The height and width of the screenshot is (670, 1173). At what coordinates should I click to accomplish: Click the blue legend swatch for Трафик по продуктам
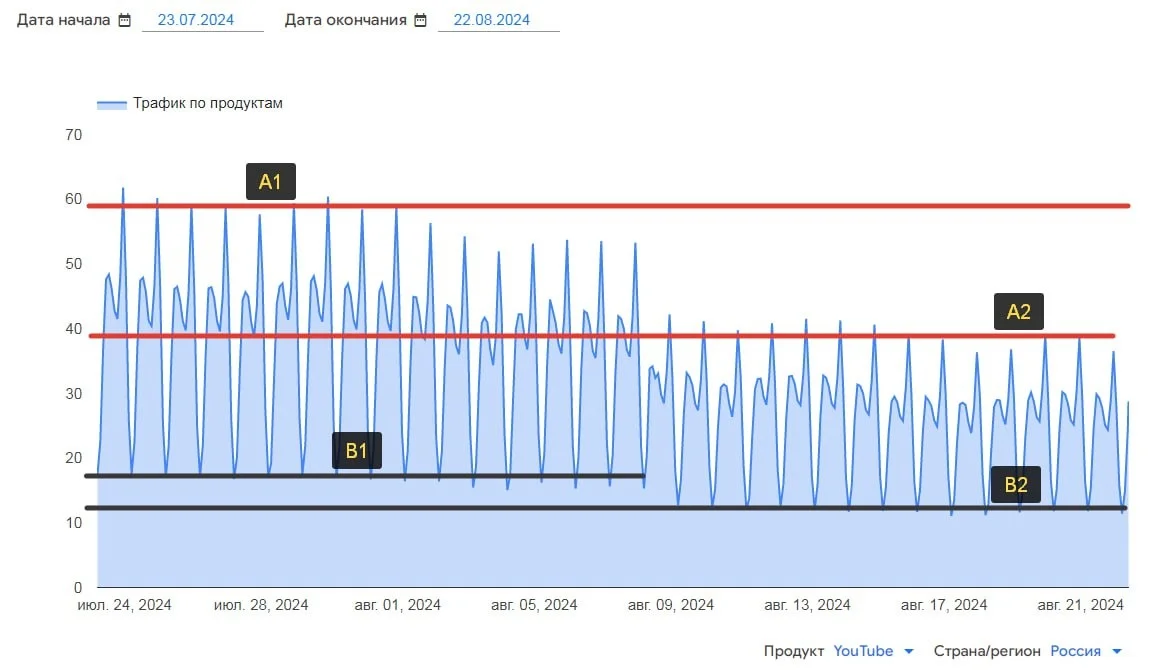point(111,104)
